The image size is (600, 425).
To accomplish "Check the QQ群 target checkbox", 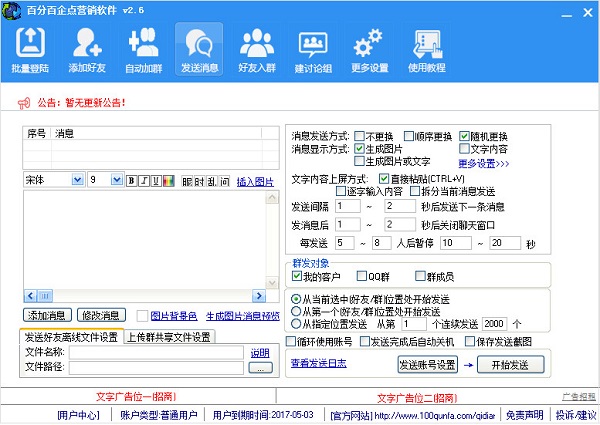I will coord(362,276).
